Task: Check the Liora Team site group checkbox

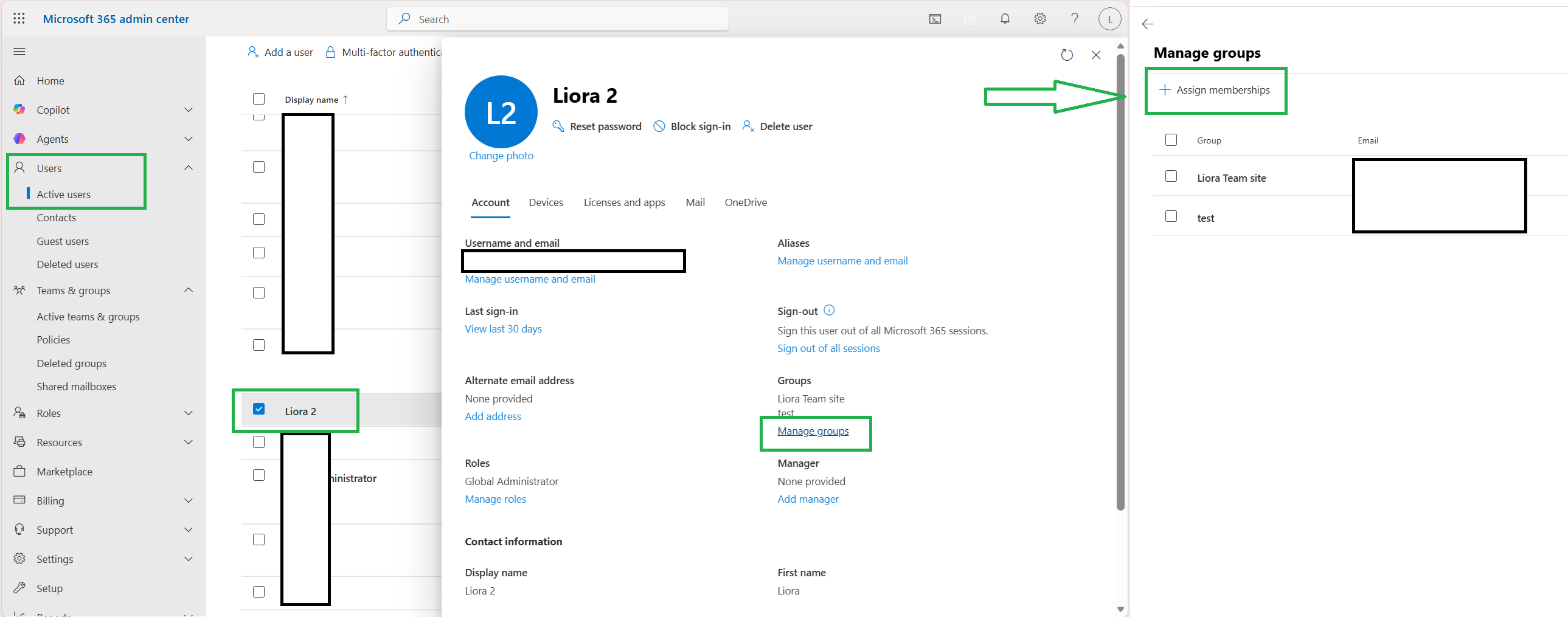Action: [x=1171, y=176]
